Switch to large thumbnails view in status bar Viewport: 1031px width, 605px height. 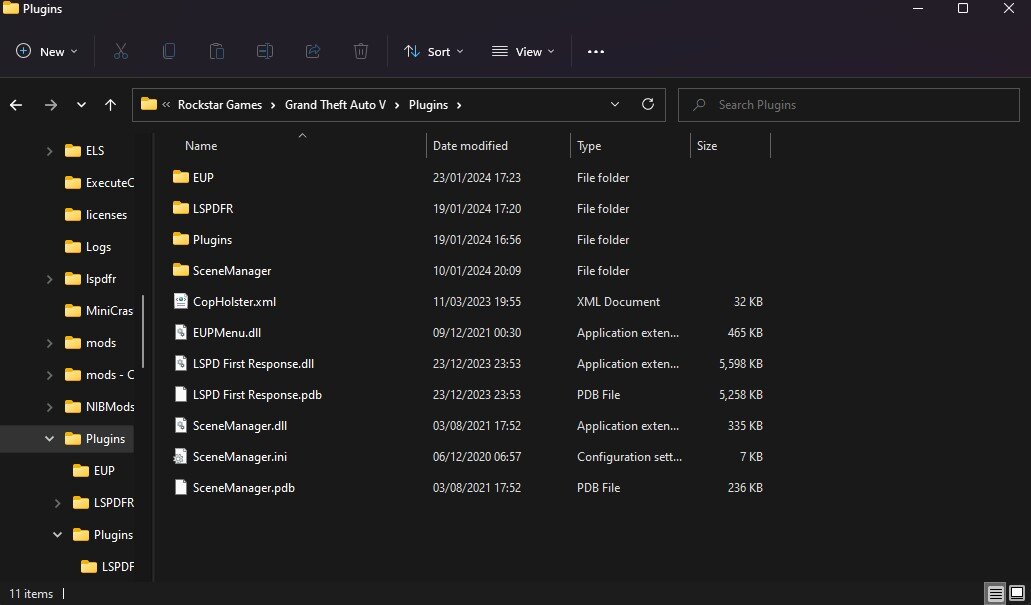pos(1017,593)
